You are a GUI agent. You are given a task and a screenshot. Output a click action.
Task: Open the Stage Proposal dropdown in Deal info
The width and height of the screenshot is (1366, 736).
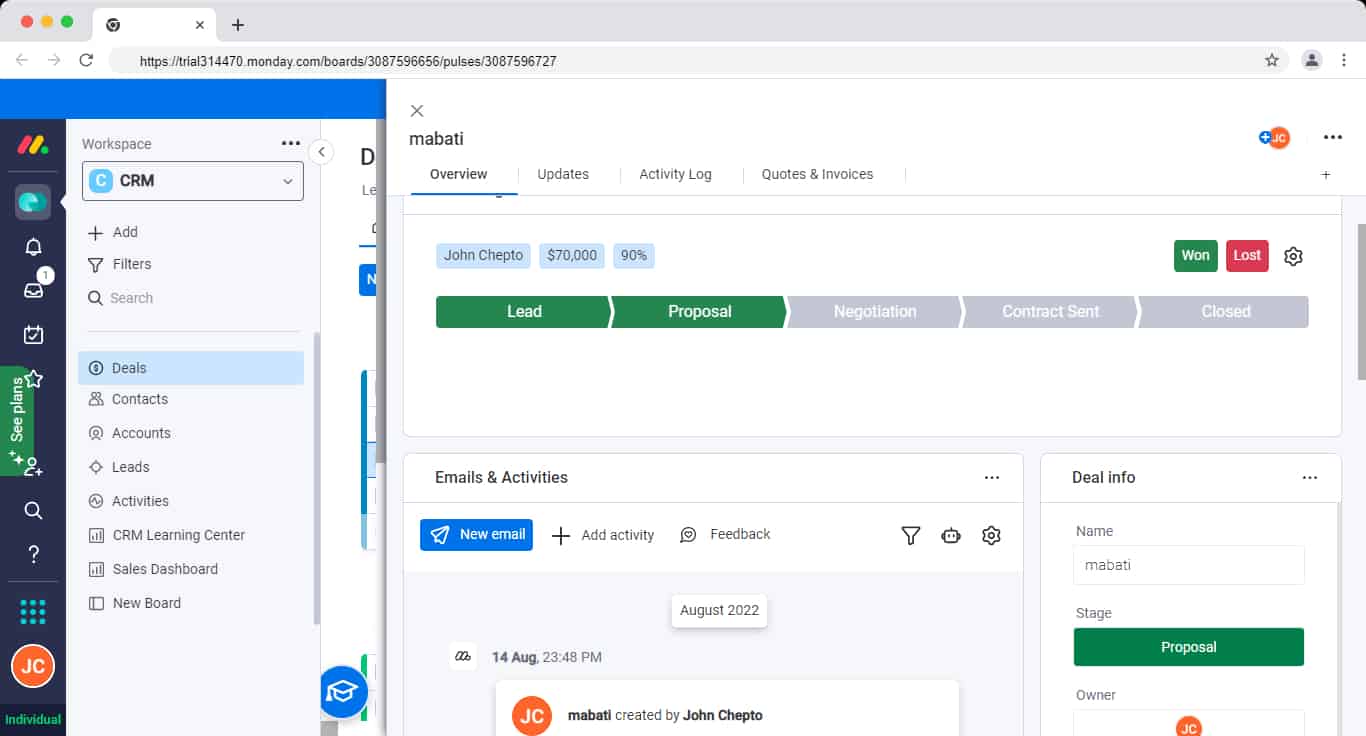pyautogui.click(x=1189, y=647)
